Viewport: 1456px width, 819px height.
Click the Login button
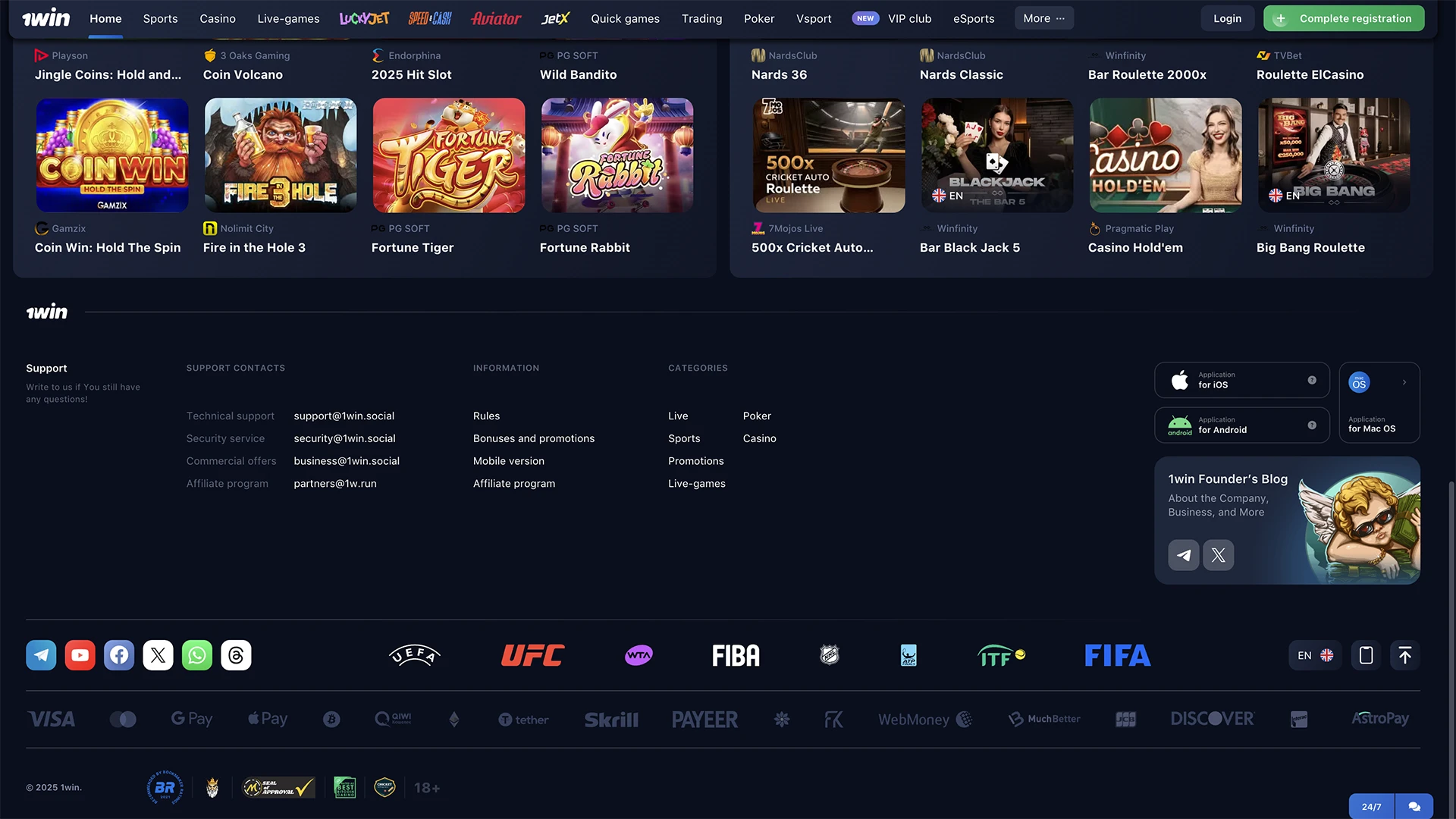1227,18
